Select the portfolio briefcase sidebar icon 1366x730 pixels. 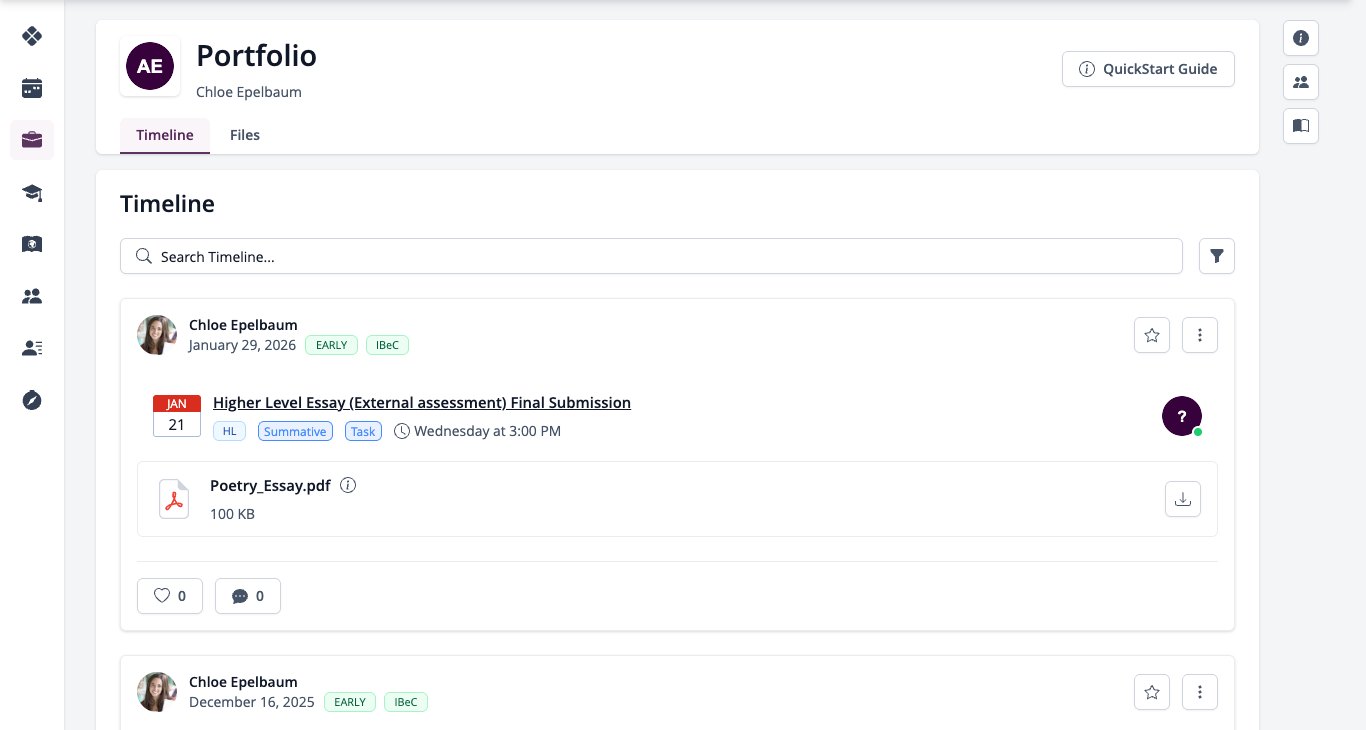[x=32, y=140]
